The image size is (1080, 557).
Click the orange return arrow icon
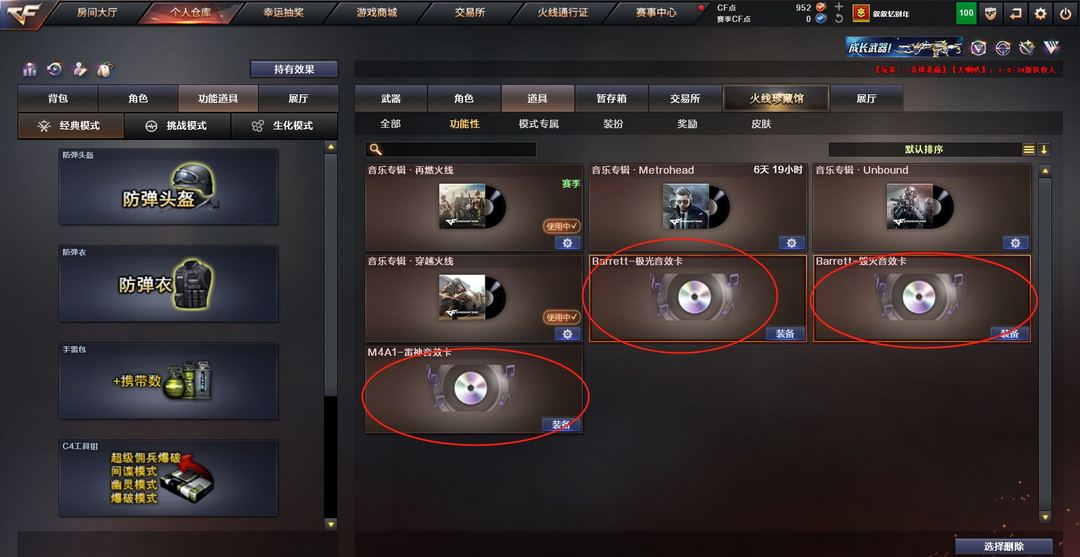point(1016,12)
